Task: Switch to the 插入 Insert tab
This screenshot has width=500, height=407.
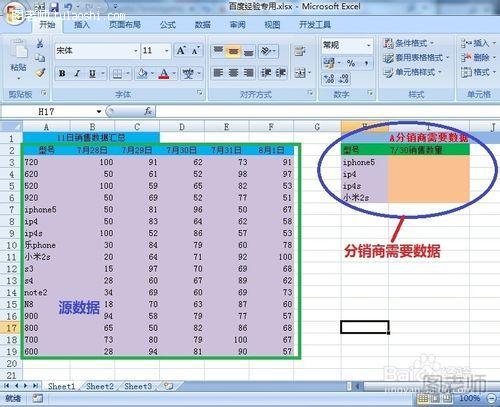Action: tap(82, 25)
